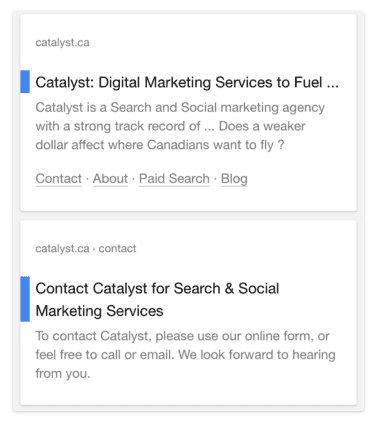Follow the Paid Search sitelink
Viewport: 376px width, 423px height.
tap(174, 178)
